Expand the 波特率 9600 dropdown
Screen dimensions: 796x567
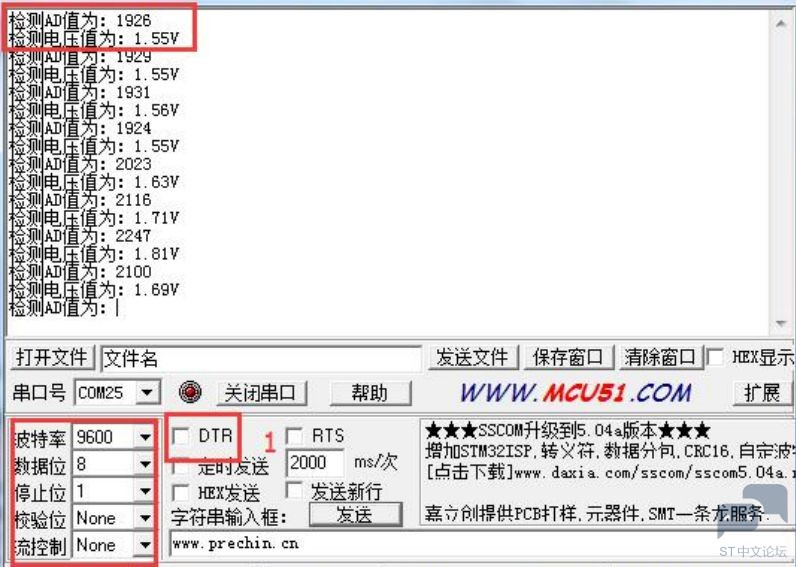pyautogui.click(x=146, y=437)
